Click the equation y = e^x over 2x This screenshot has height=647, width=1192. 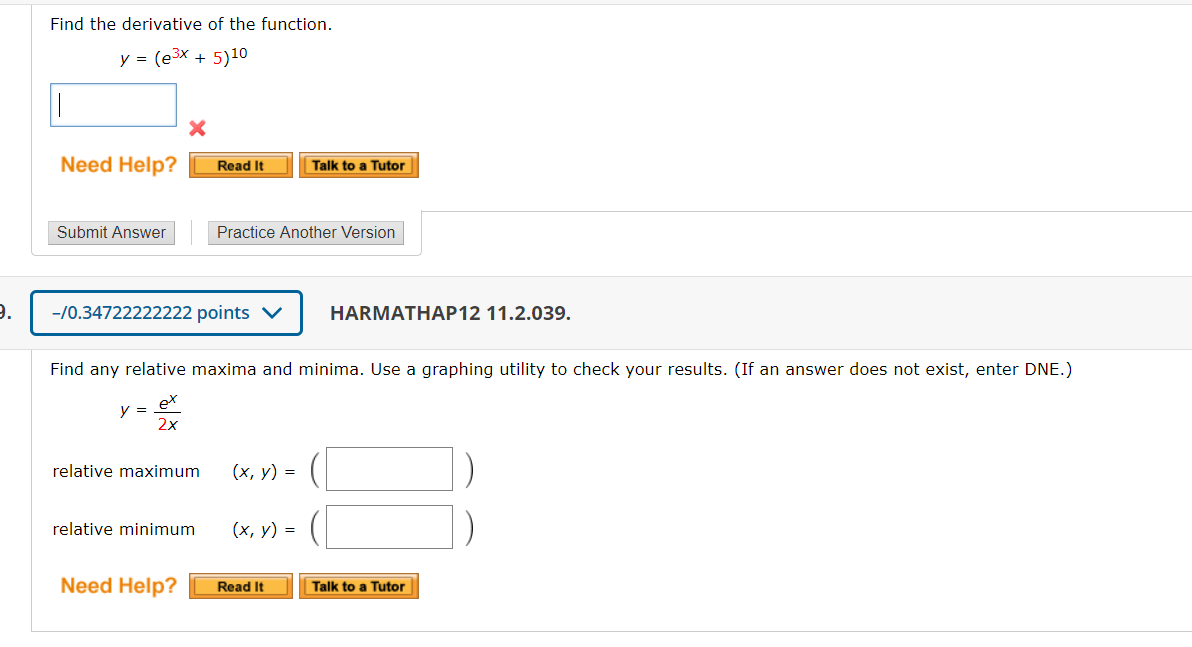tap(150, 410)
